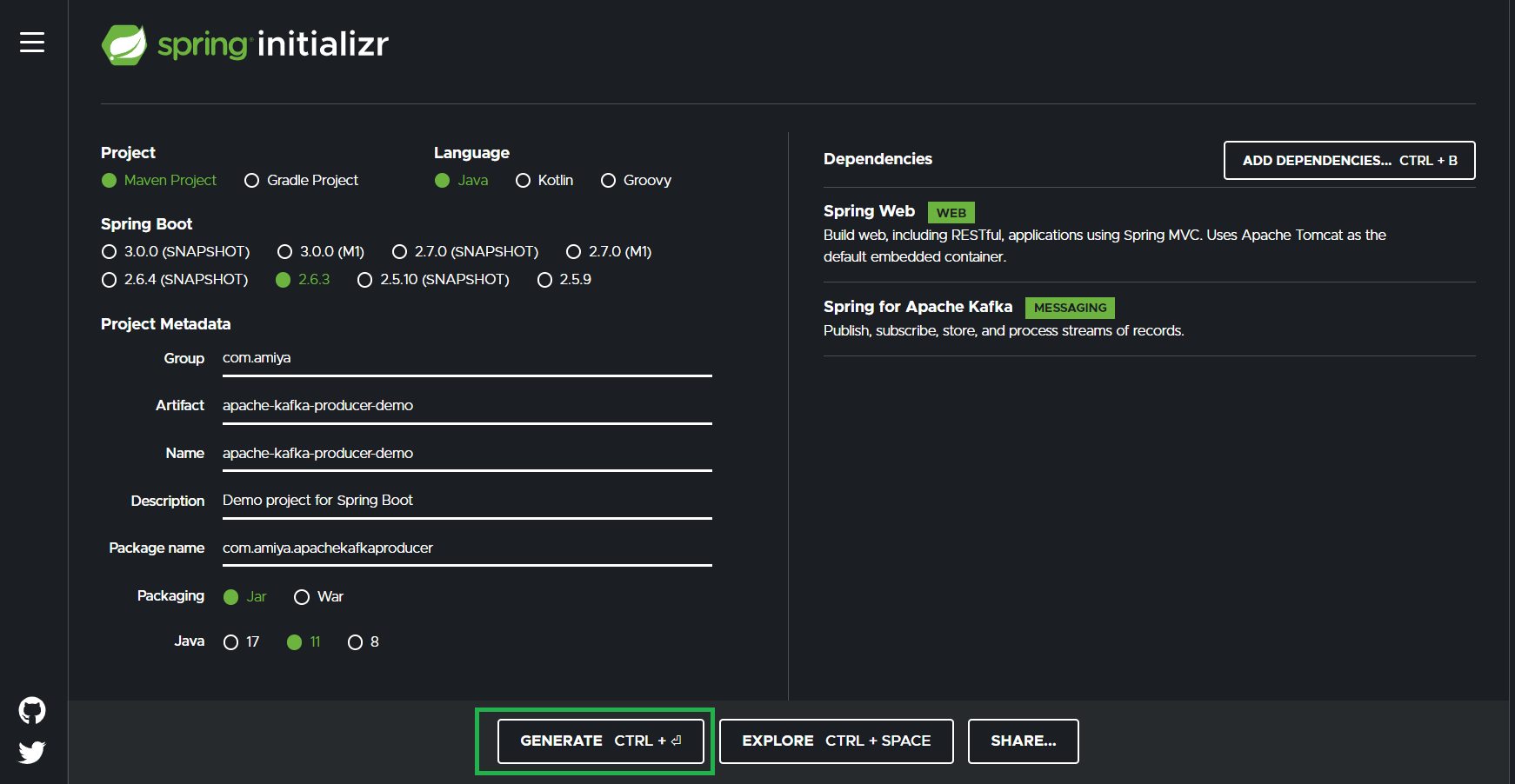Screen dimensions: 1515x784
Task: Click the Packaging label
Action: pyautogui.click(x=170, y=596)
